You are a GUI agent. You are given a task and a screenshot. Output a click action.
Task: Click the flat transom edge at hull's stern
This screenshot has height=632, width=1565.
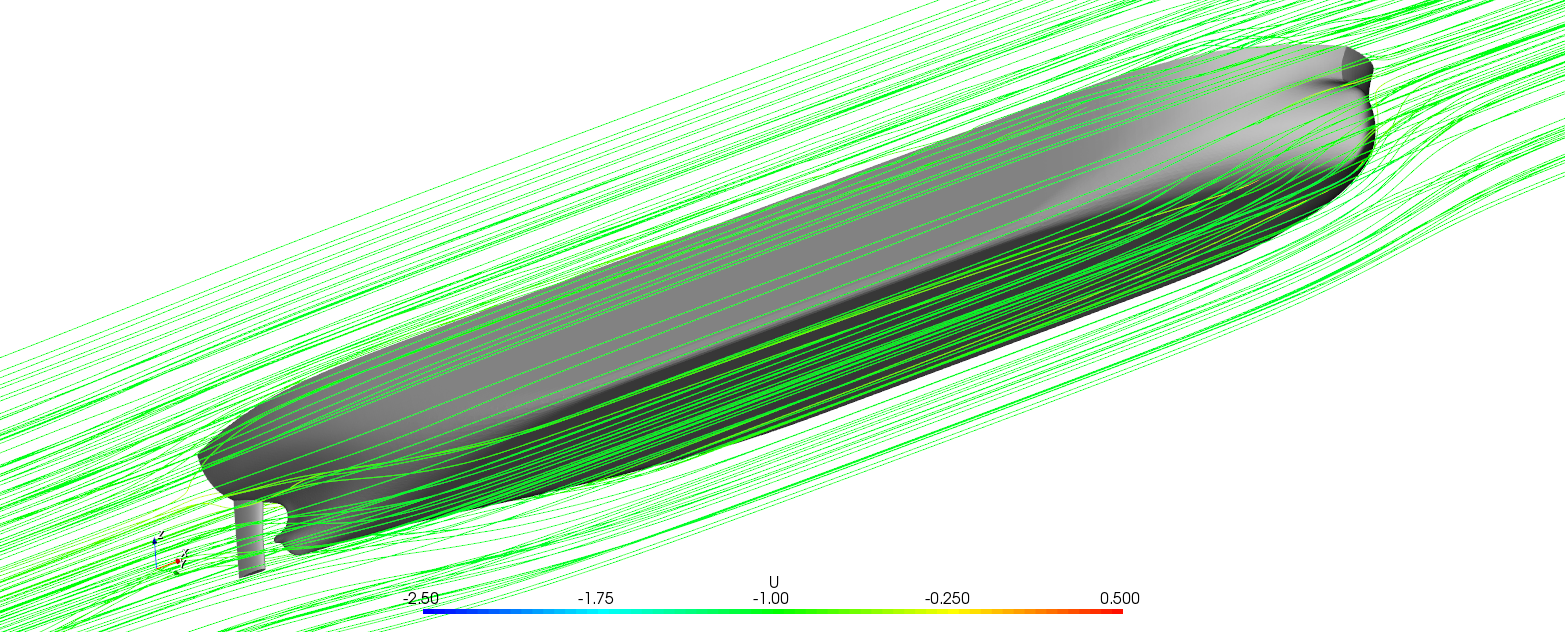(205, 462)
